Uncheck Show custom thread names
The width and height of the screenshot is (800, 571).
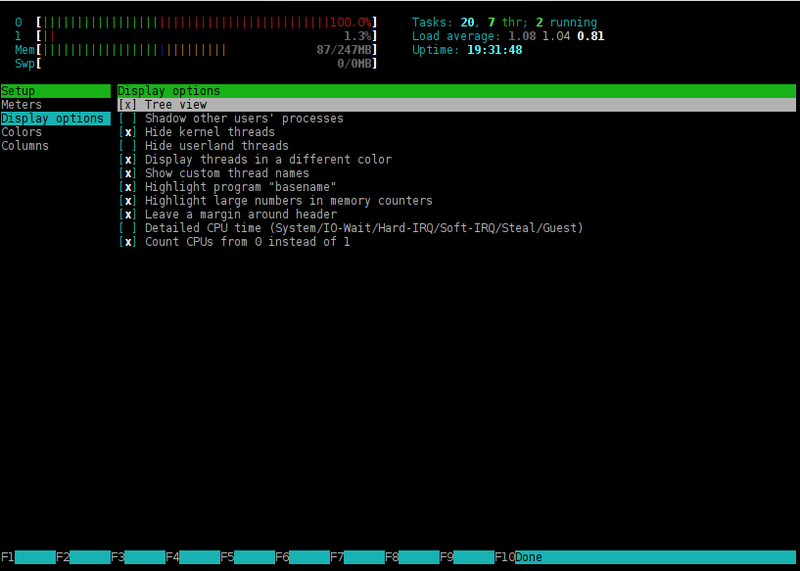coord(128,173)
